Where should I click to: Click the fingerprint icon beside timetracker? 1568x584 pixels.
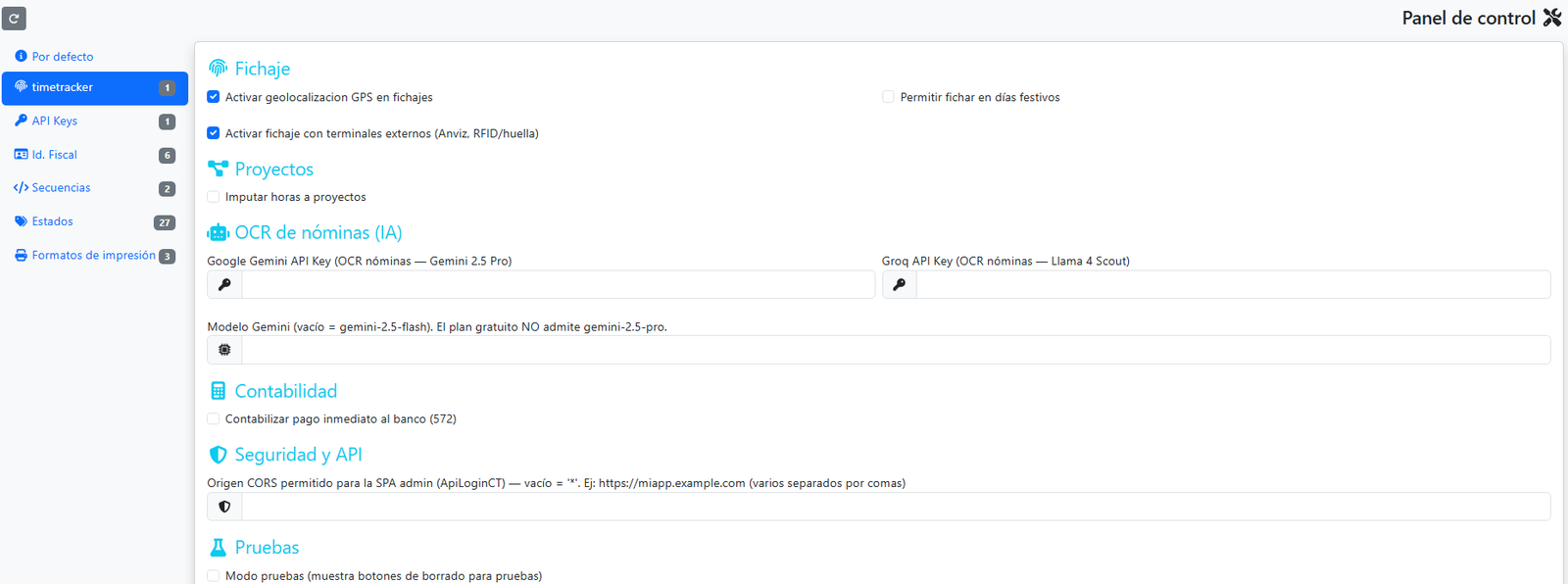click(21, 86)
